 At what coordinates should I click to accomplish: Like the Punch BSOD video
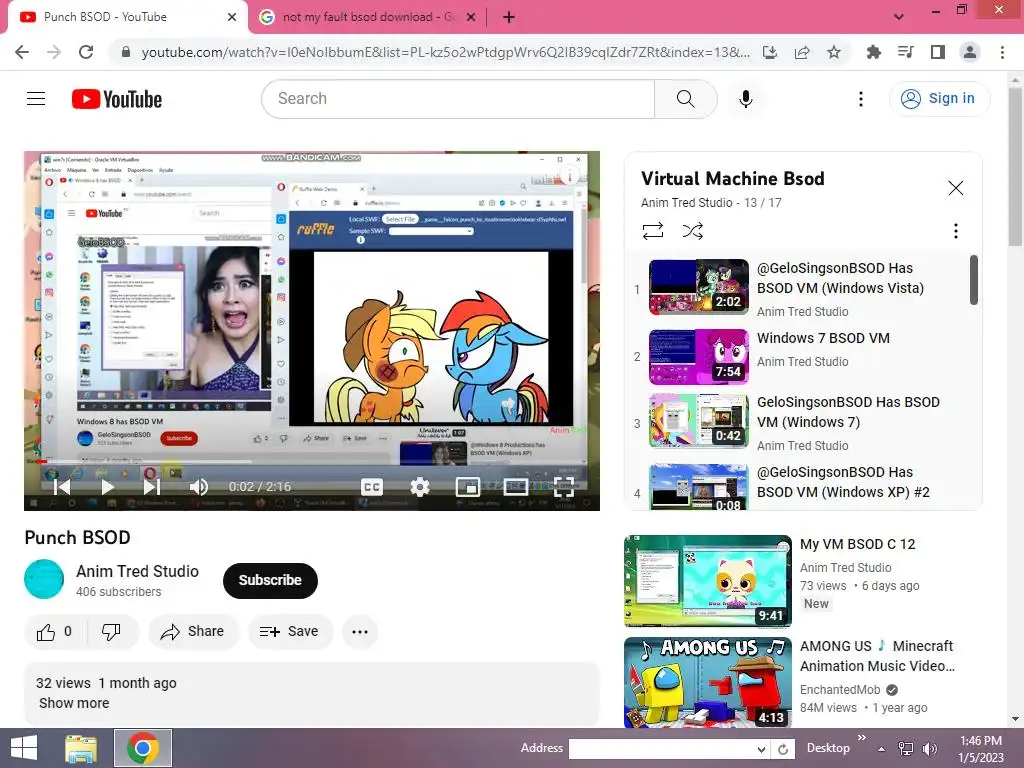tap(54, 632)
